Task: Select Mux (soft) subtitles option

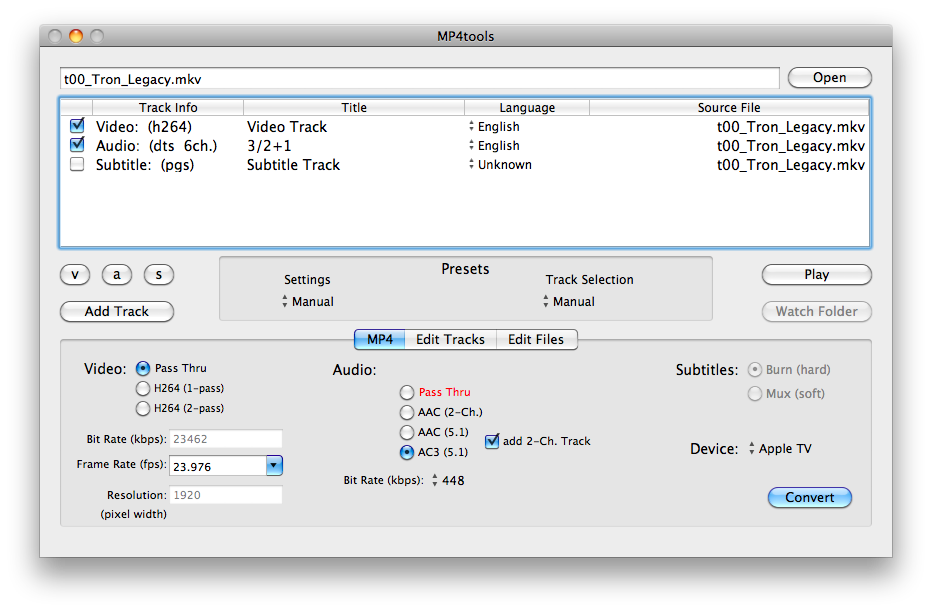Action: (754, 393)
